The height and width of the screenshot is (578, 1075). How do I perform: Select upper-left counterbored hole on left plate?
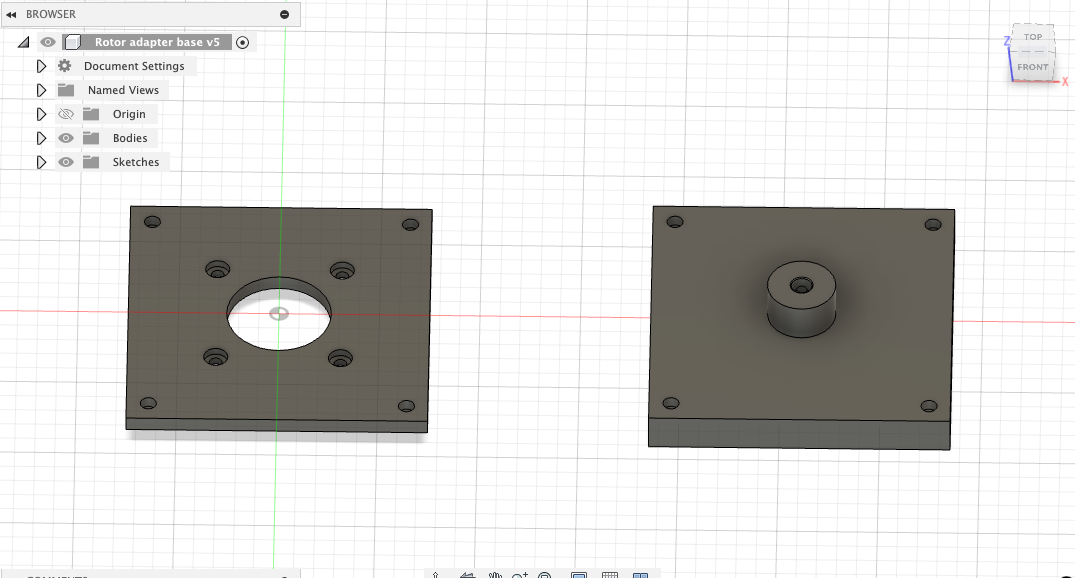(x=217, y=269)
